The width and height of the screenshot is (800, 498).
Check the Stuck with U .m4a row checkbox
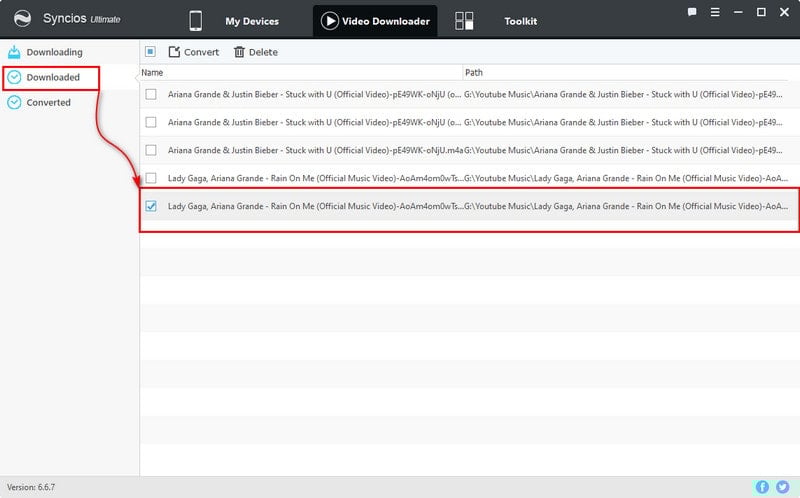[x=151, y=150]
